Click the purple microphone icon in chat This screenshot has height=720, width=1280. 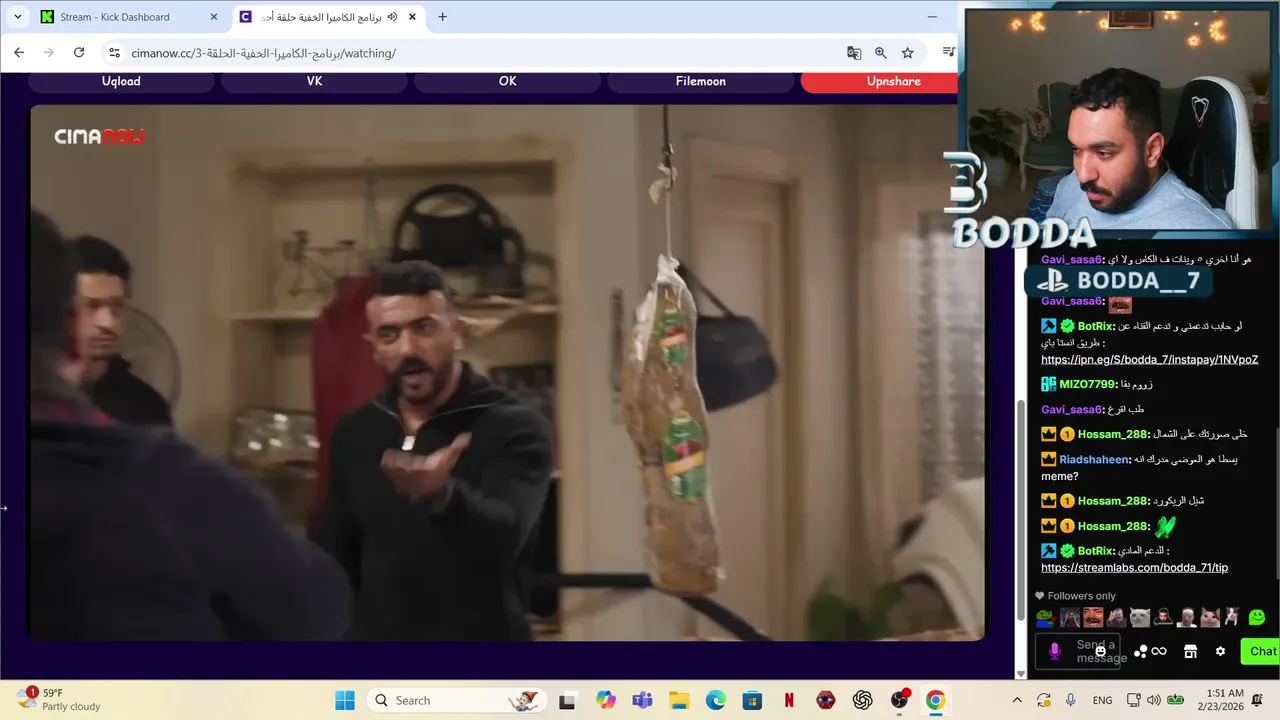[x=1054, y=651]
